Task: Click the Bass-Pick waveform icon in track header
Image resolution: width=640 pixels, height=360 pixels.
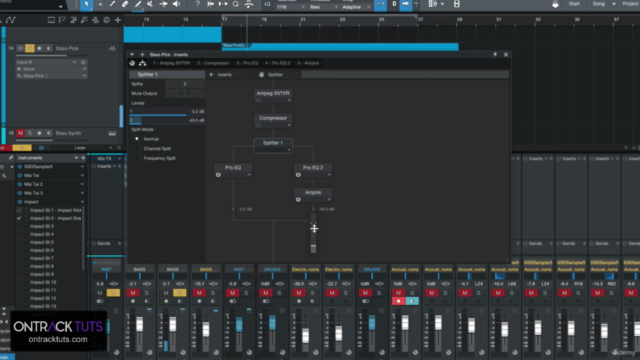Action: point(112,48)
